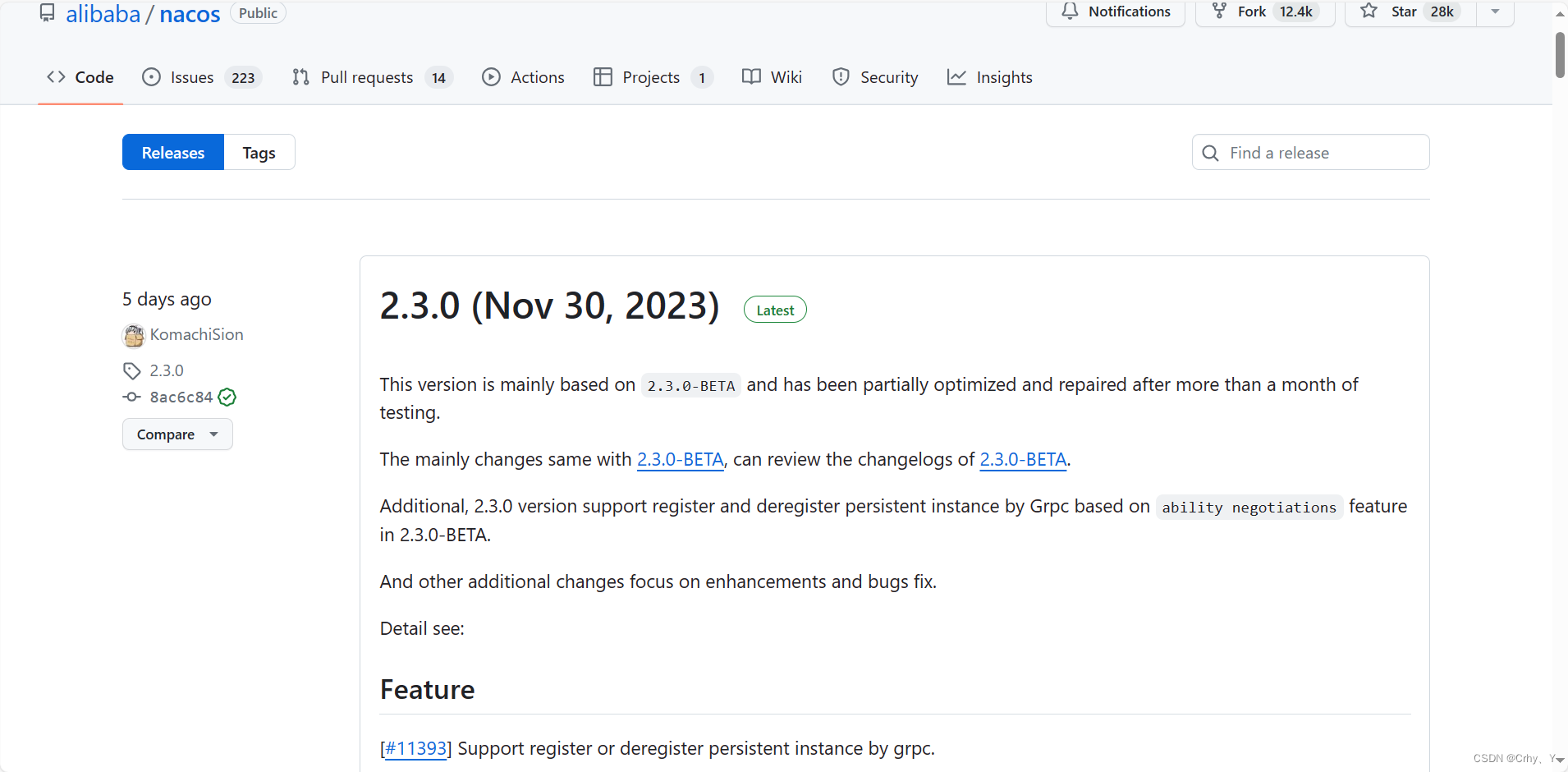Open the Projects tab
The width and height of the screenshot is (1568, 772).
653,77
